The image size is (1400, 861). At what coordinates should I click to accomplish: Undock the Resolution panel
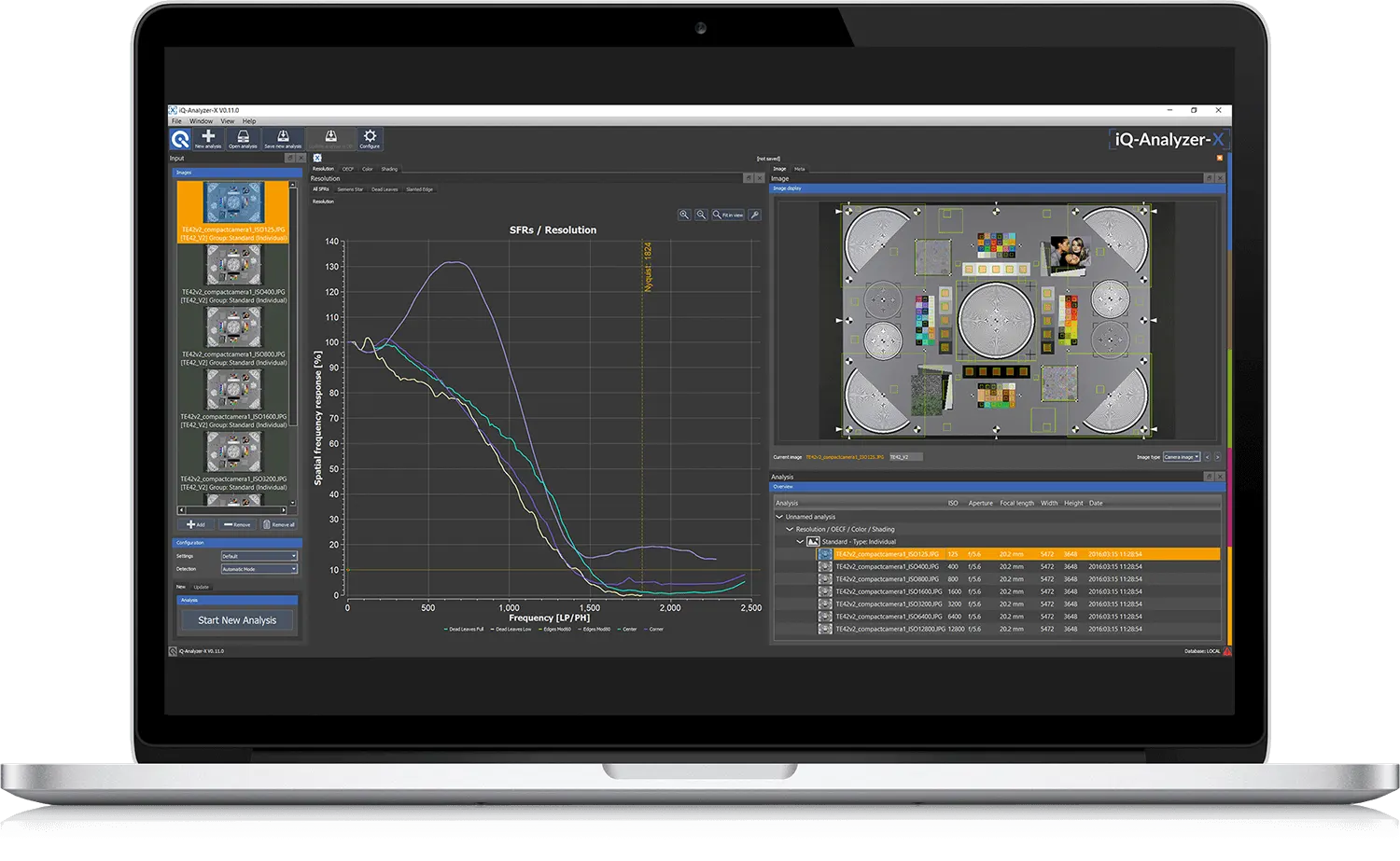point(749,178)
